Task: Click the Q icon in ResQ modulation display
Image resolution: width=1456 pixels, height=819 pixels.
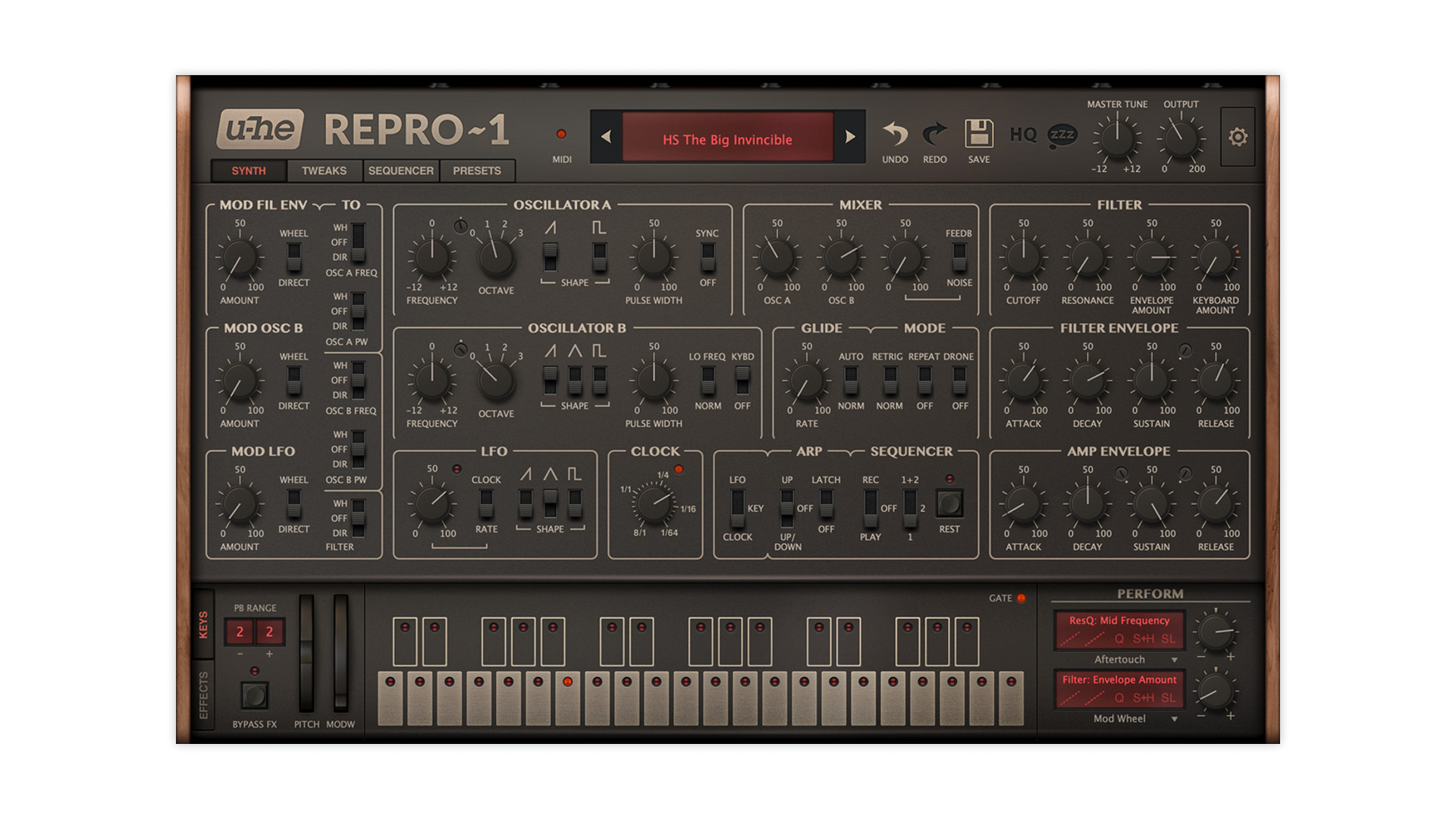Action: coord(1119,639)
